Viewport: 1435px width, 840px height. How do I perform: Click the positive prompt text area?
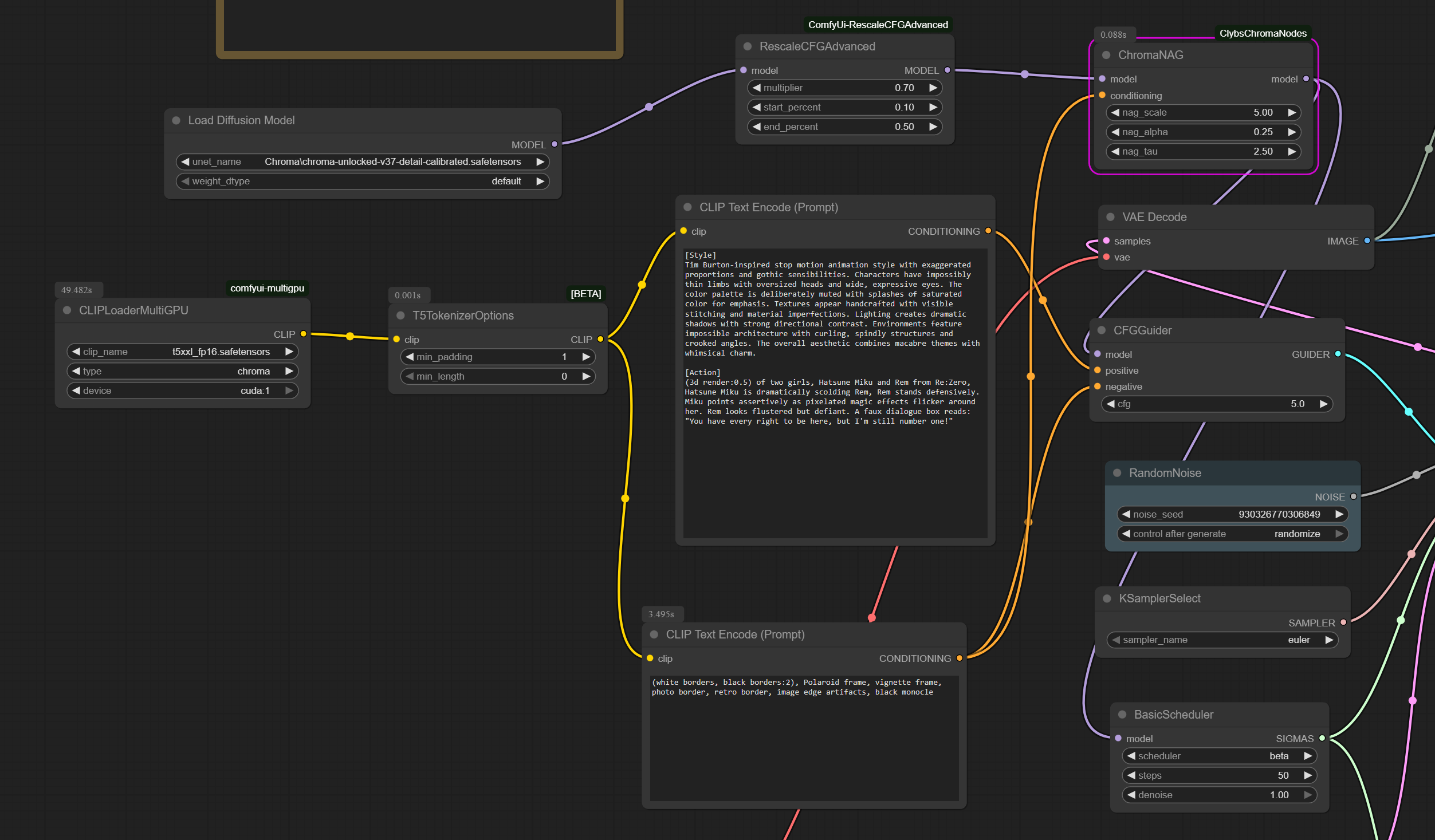[835, 393]
